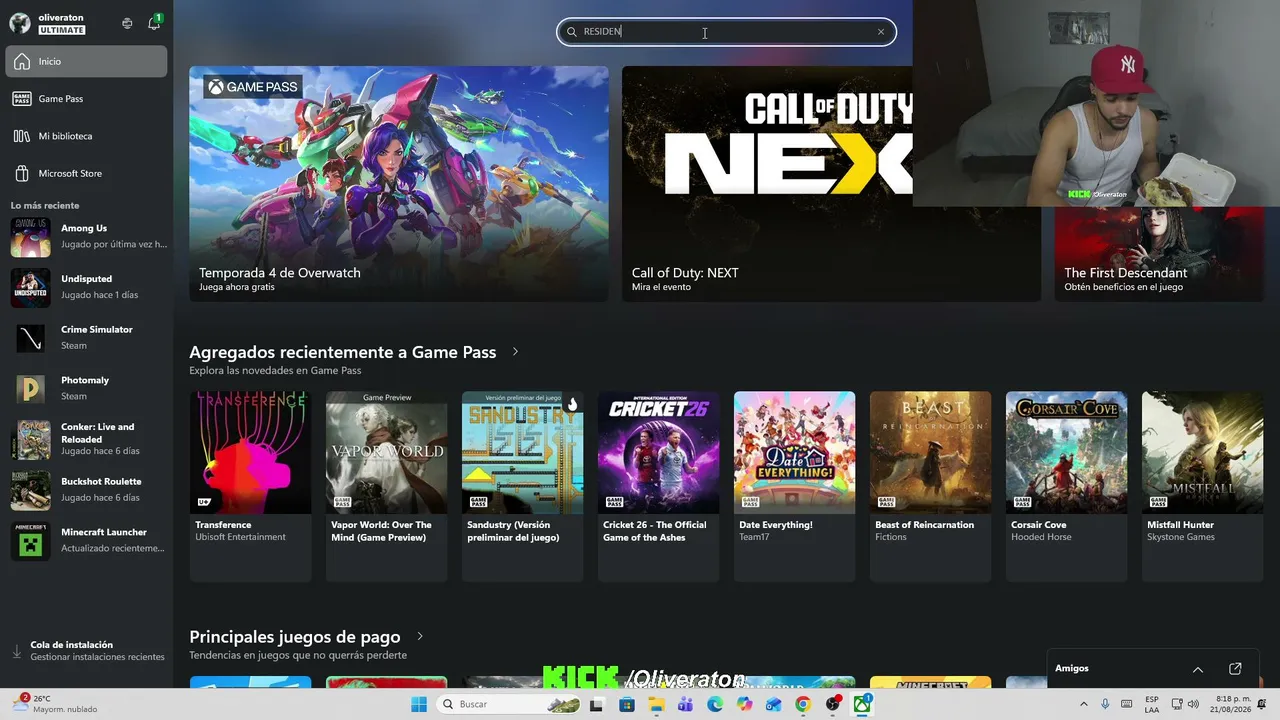Pop out the Amigos panel into a window

point(1235,669)
